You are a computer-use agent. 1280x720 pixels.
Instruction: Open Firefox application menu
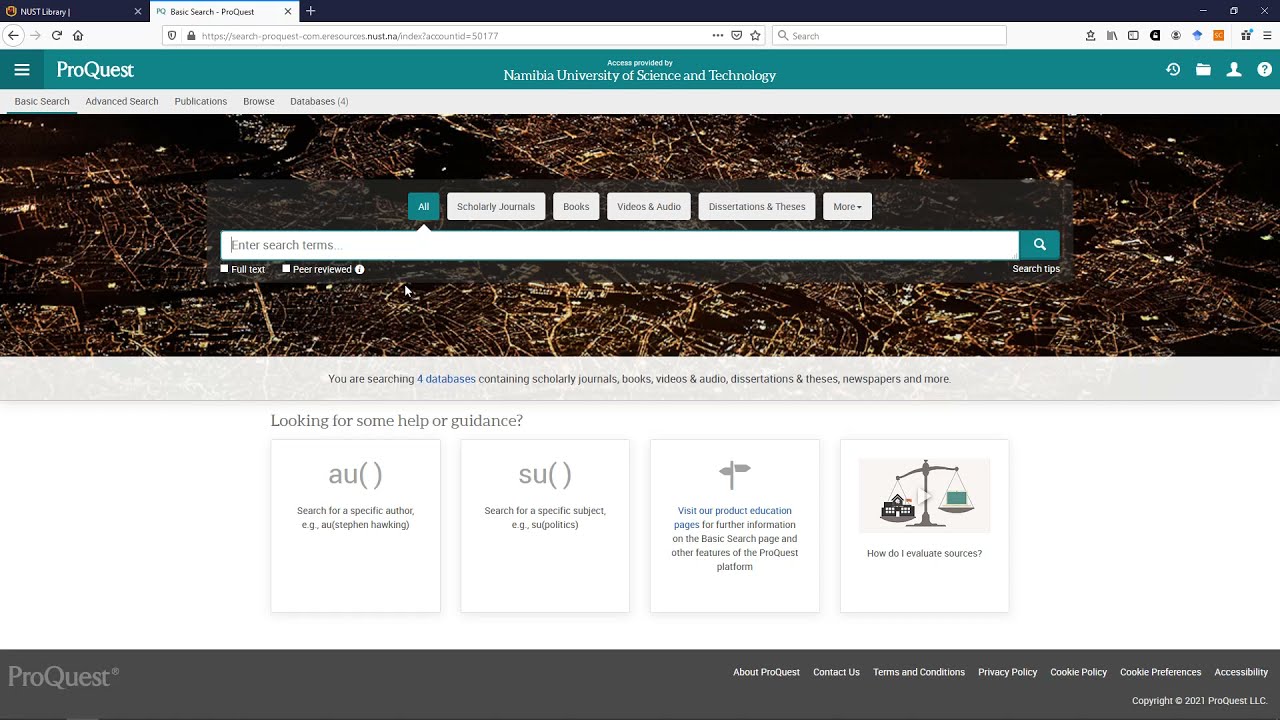(x=1267, y=35)
